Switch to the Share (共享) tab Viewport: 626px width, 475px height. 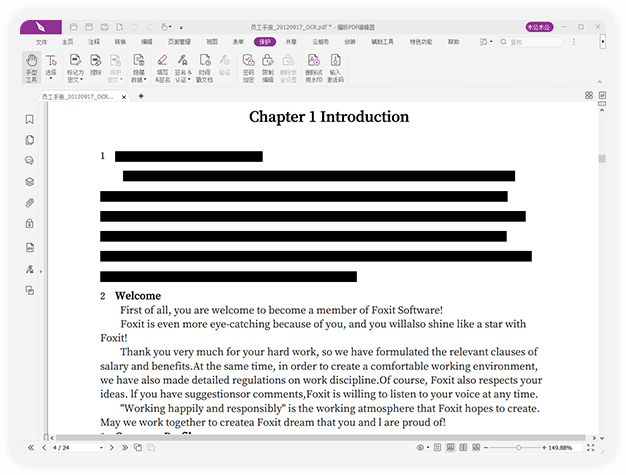point(291,42)
